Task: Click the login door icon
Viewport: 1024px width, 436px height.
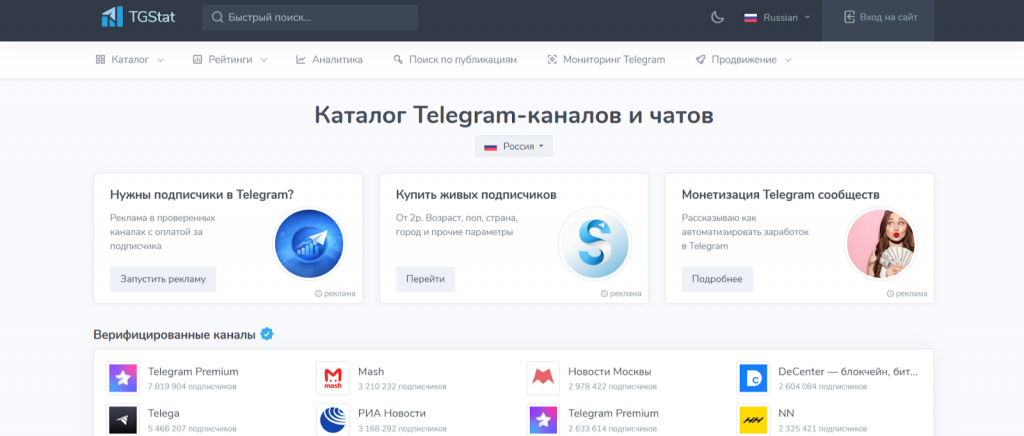Action: (849, 17)
